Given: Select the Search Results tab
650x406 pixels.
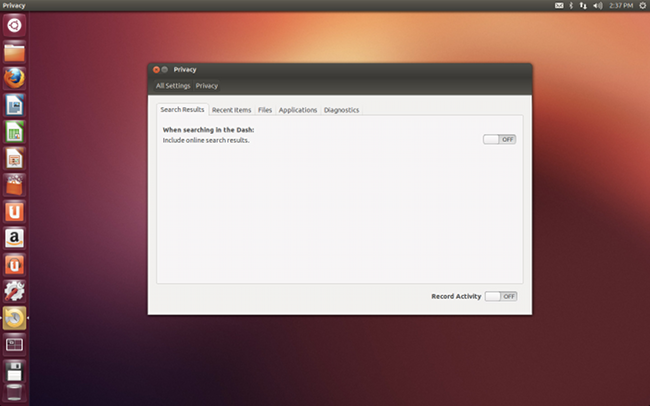Looking at the screenshot, I should pyautogui.click(x=182, y=109).
